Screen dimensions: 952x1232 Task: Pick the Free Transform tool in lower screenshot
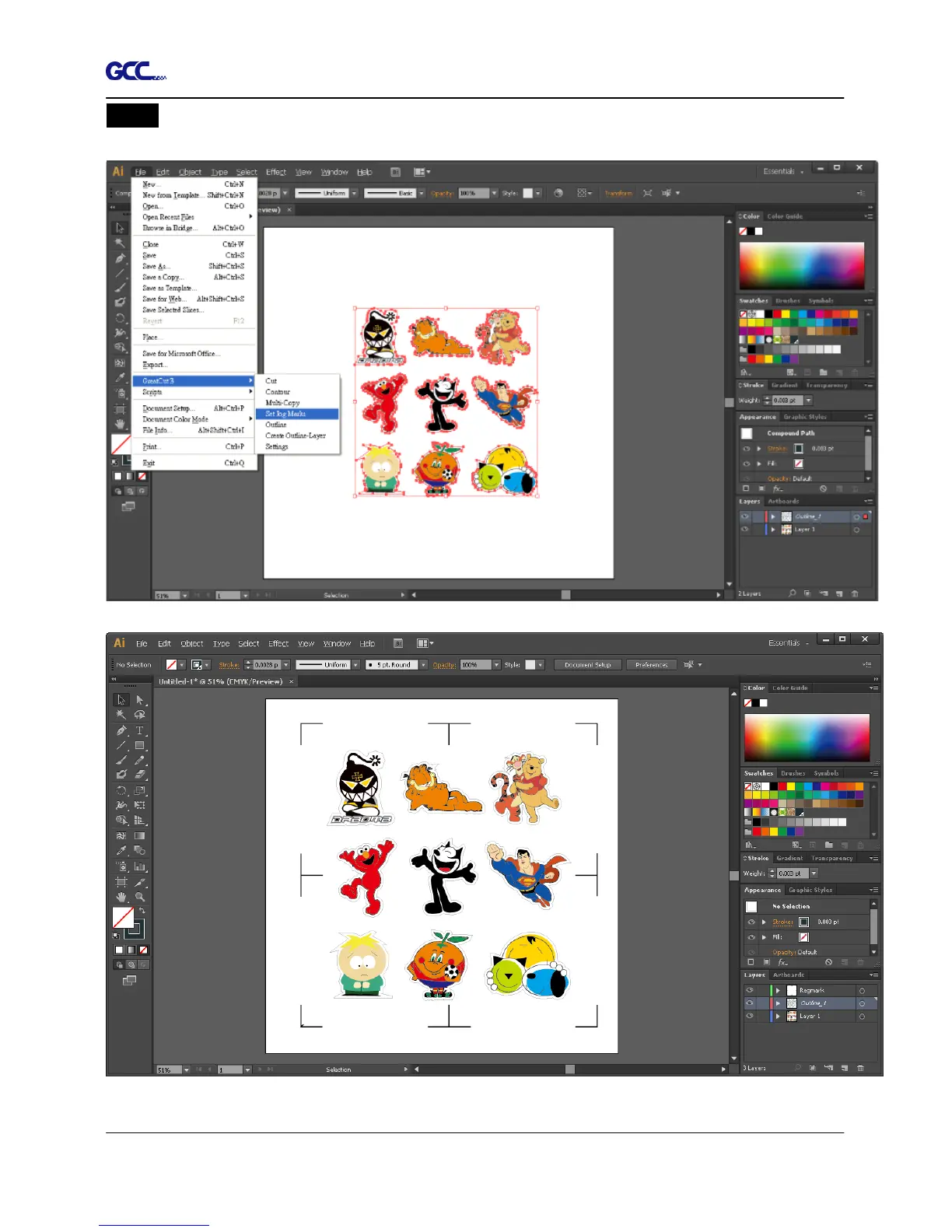tap(140, 805)
